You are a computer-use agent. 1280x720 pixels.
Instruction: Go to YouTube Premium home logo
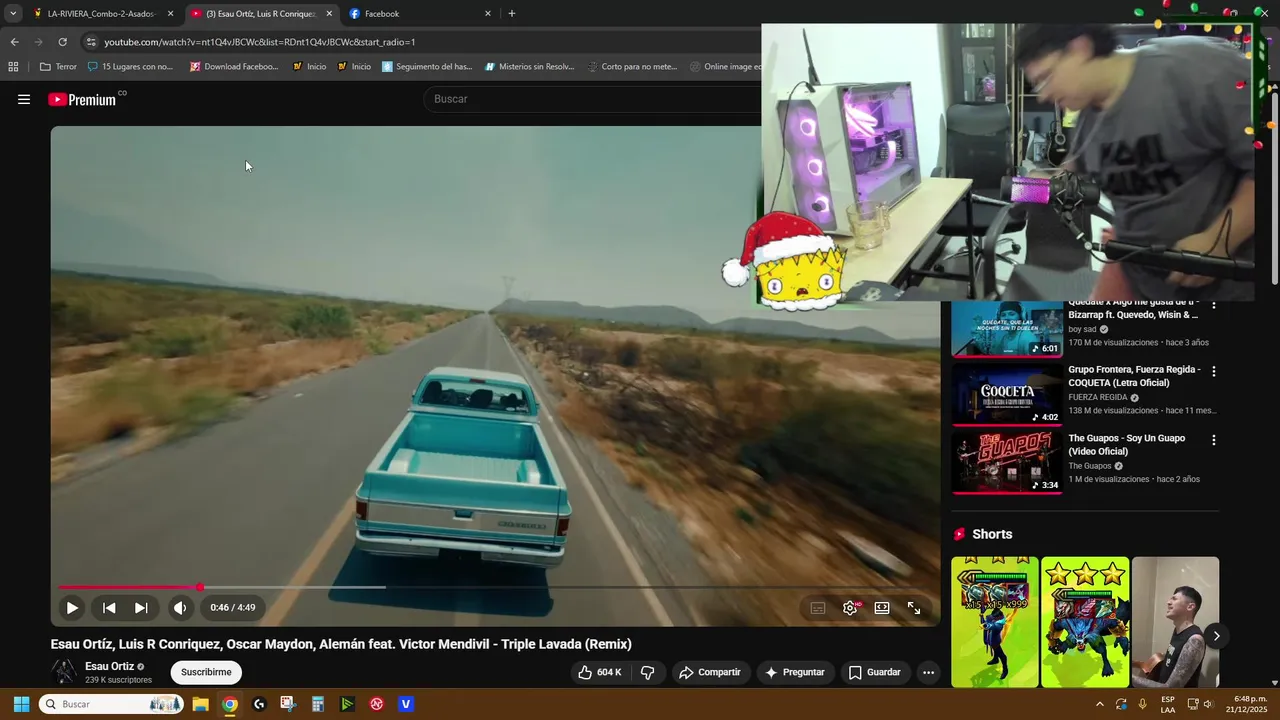pos(82,99)
